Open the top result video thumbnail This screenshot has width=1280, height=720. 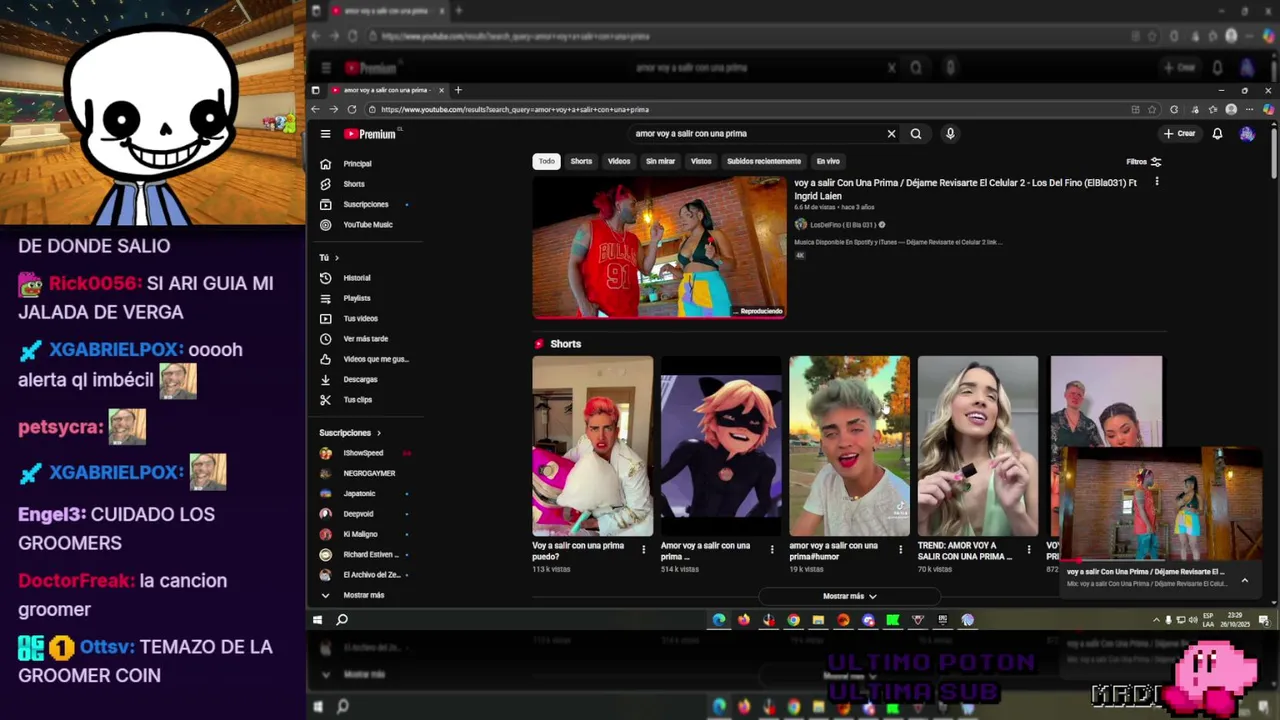click(659, 247)
